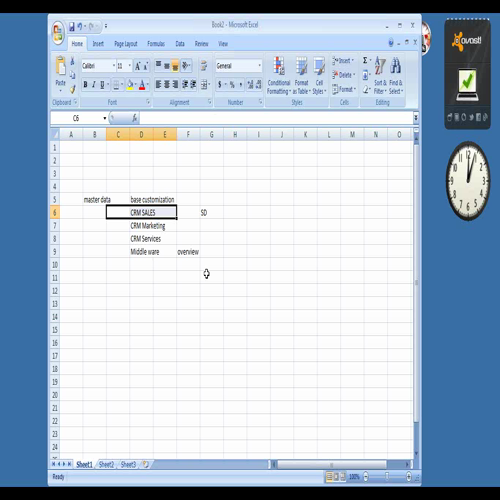Screen dimensions: 500x500
Task: Open Find & Select menu
Action: pos(396,76)
